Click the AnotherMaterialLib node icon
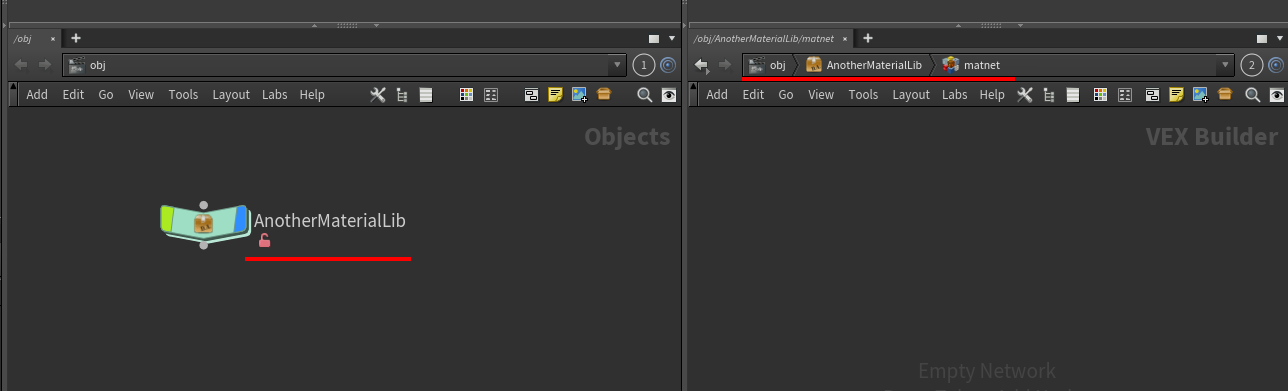 coord(204,221)
